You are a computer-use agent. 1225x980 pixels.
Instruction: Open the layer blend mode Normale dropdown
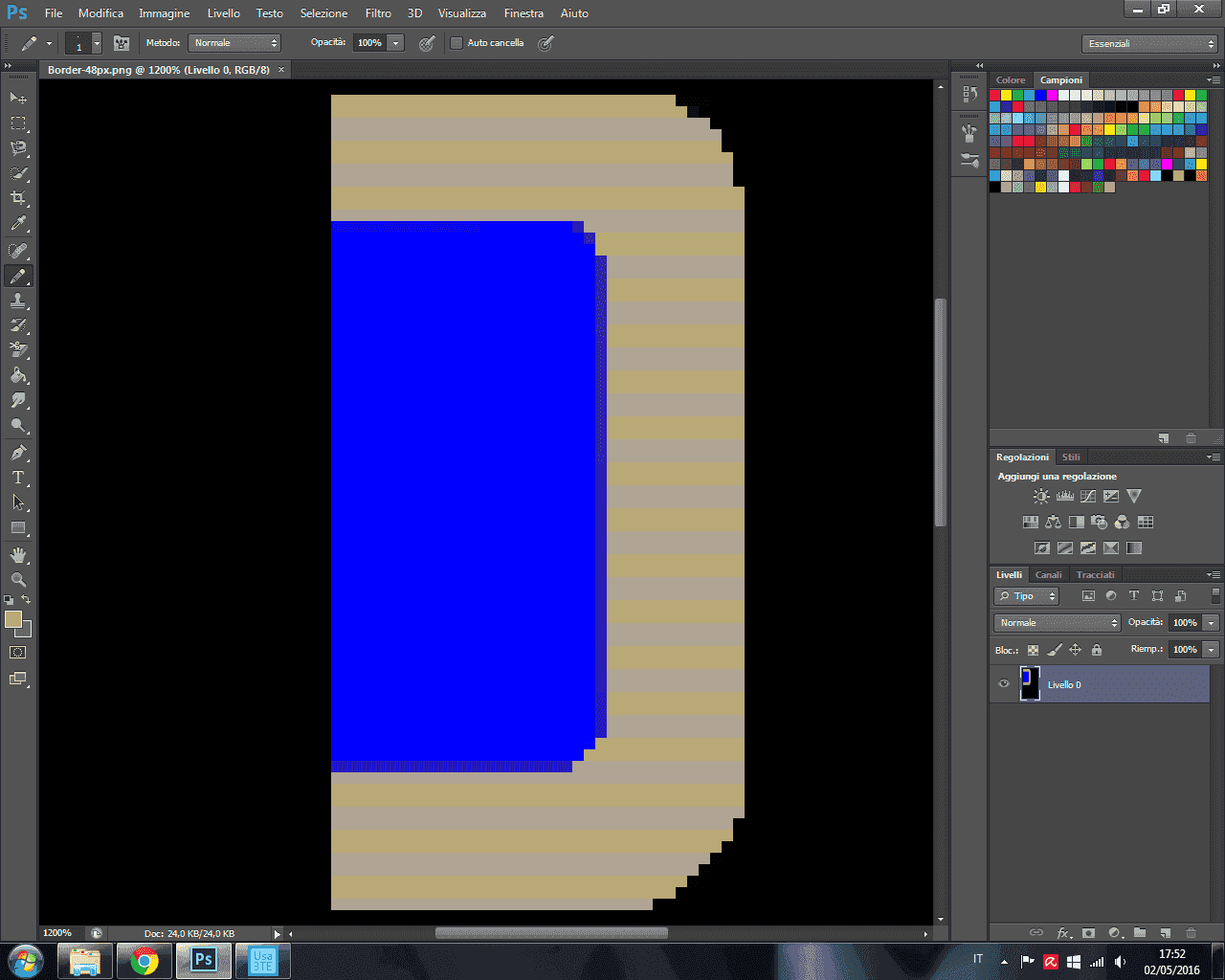pyautogui.click(x=1058, y=623)
